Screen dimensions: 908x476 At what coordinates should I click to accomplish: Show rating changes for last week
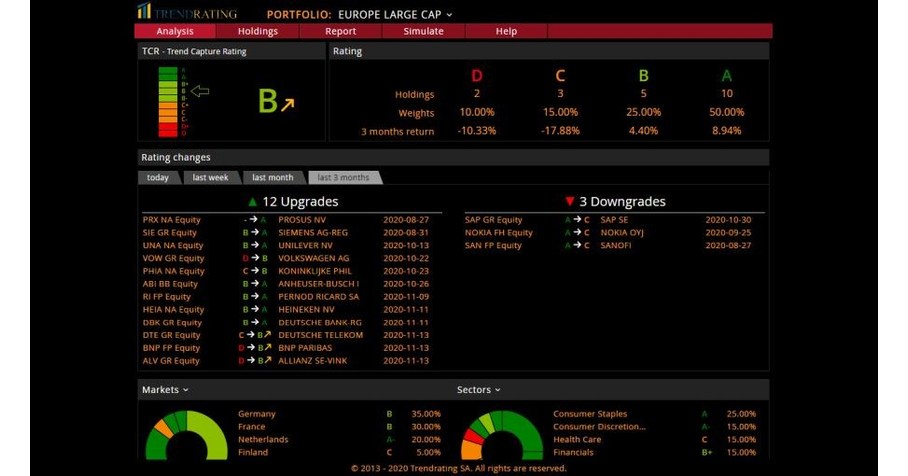(x=210, y=178)
